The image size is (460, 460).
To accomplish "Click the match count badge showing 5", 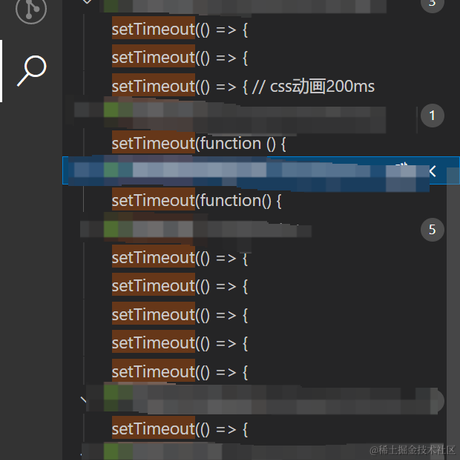I will 432,229.
